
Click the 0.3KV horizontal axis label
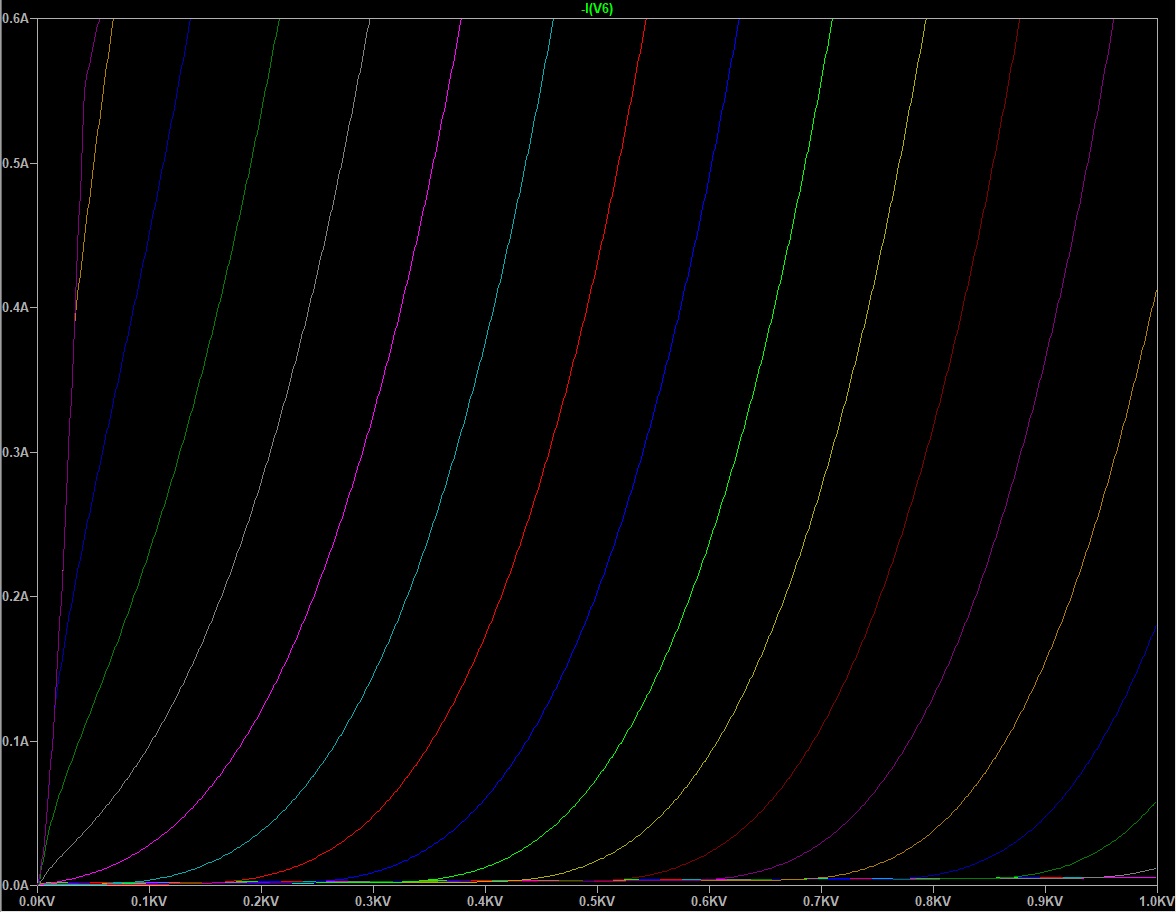[373, 901]
